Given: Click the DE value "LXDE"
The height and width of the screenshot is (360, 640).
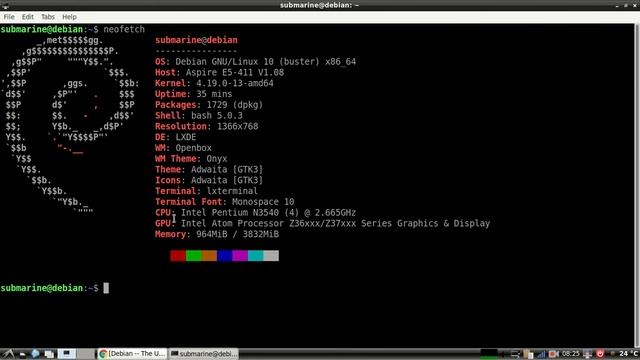Looking at the screenshot, I should (186, 137).
